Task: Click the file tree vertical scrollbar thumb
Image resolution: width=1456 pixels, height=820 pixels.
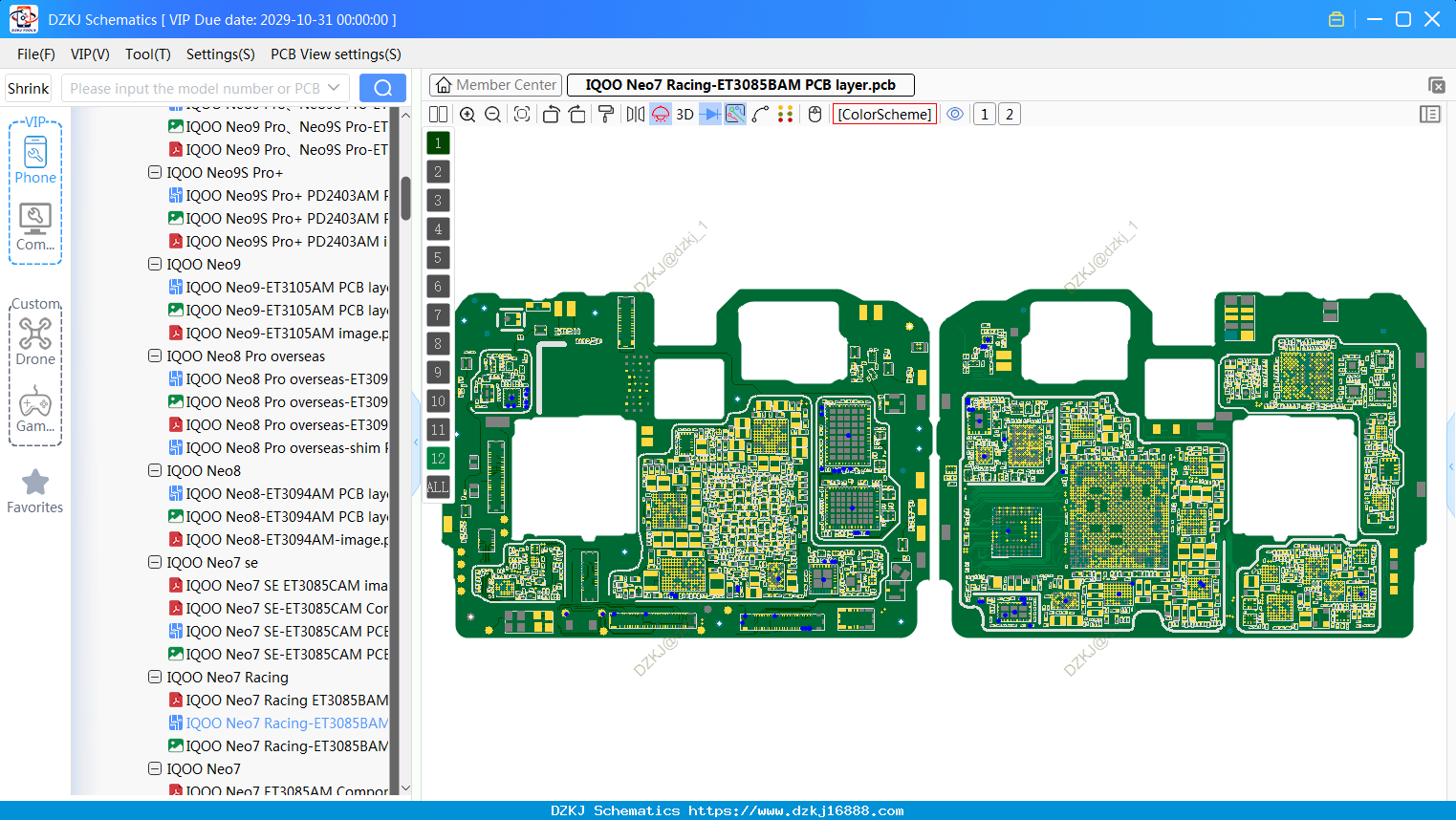Action: [x=405, y=198]
